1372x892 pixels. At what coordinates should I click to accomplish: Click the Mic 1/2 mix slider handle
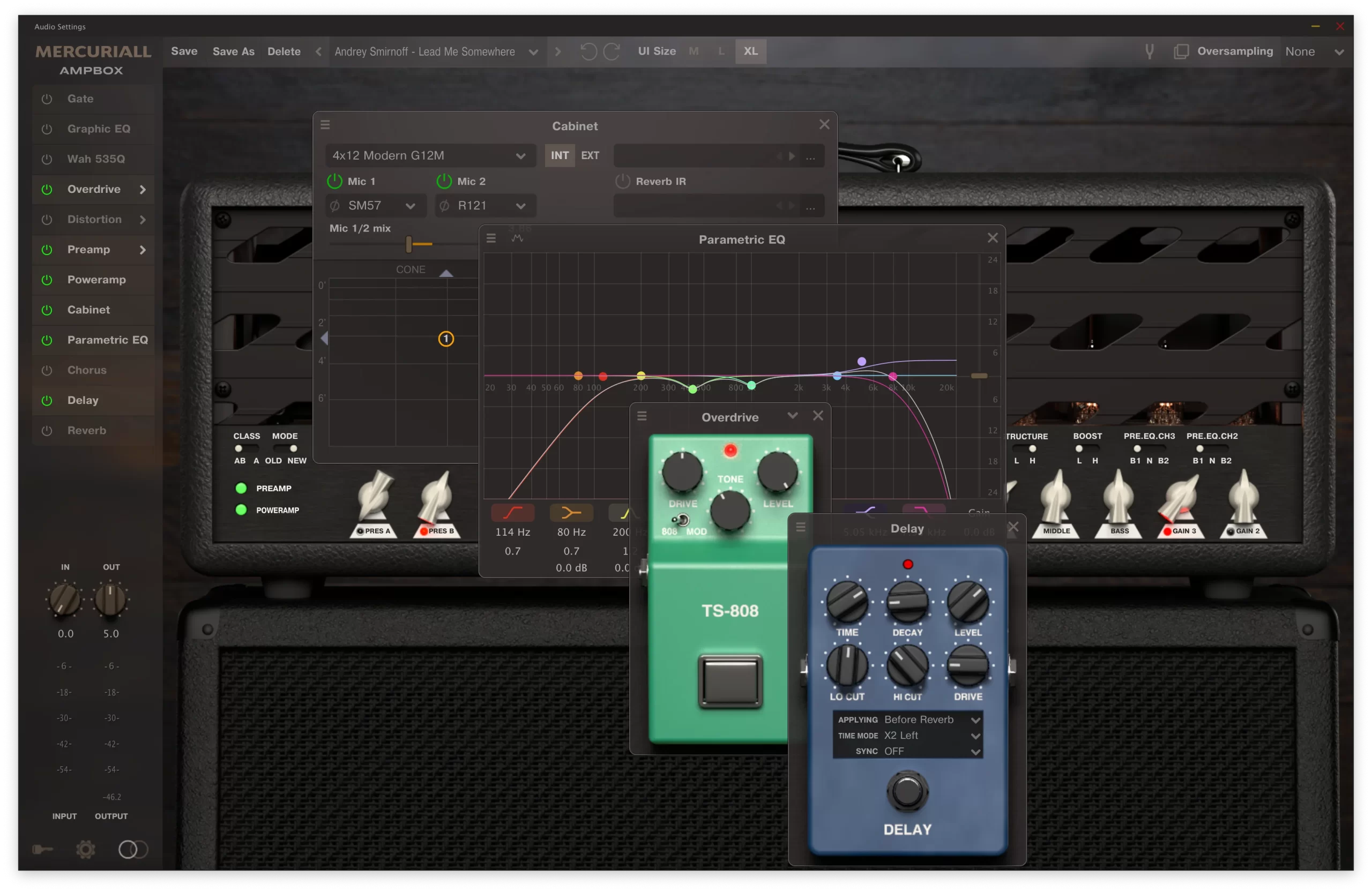coord(409,244)
